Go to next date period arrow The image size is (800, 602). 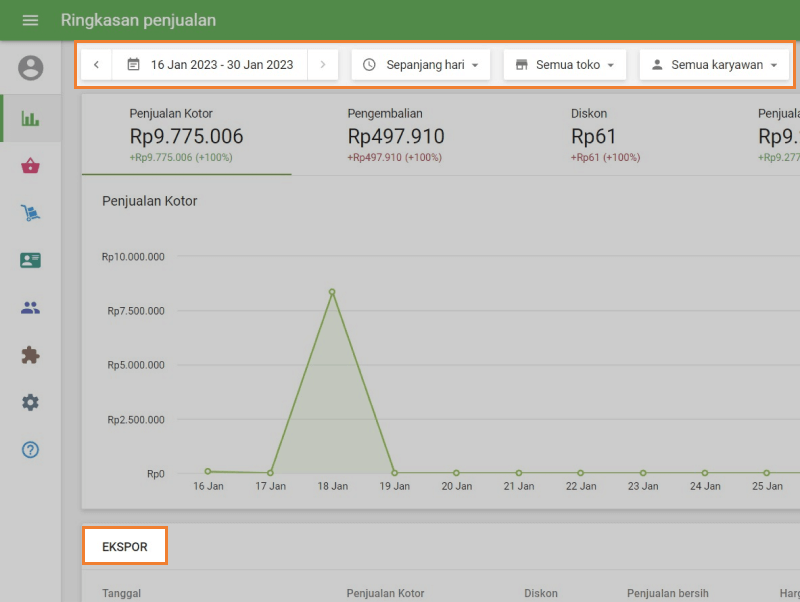point(322,65)
